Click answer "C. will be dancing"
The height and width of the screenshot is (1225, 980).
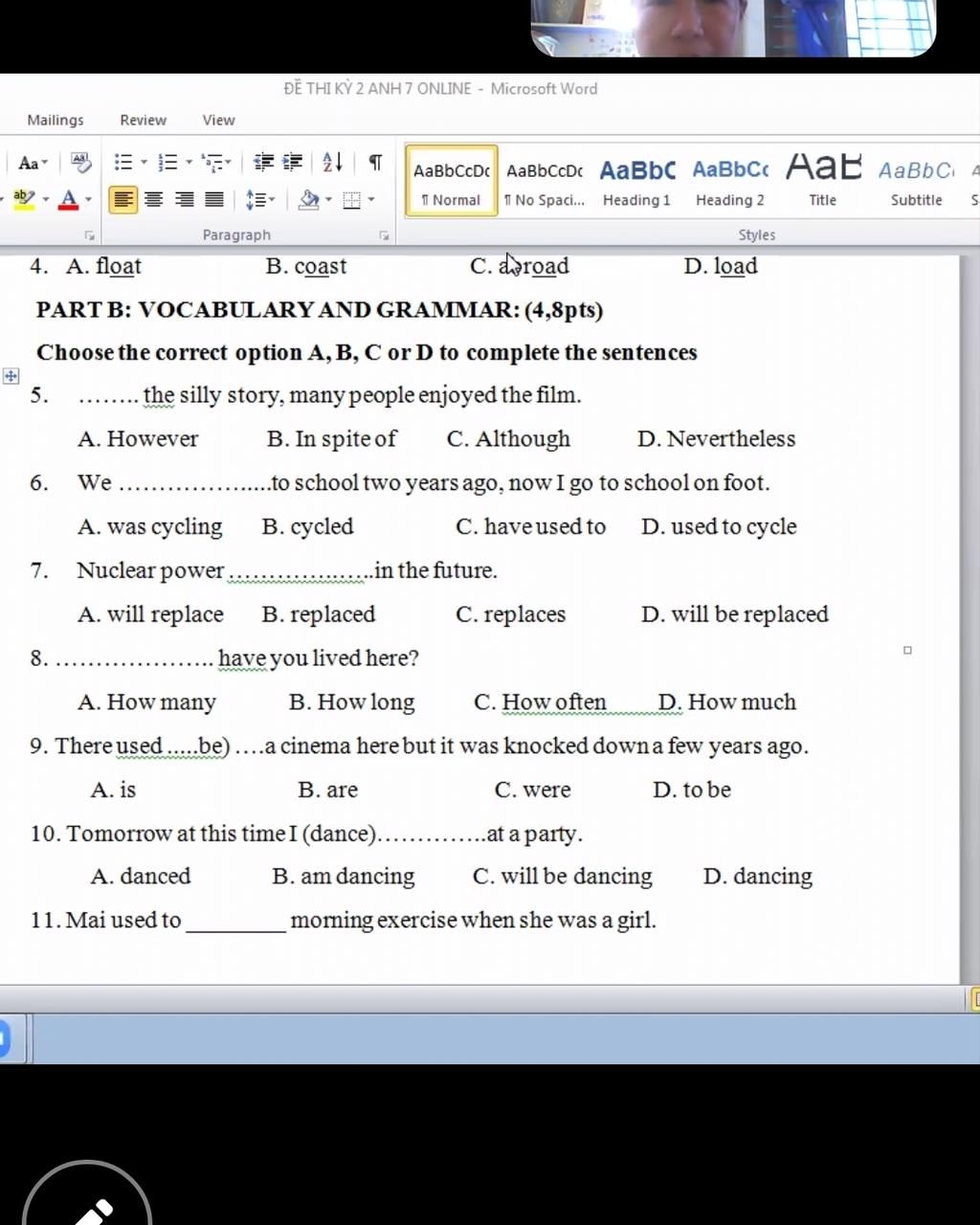coord(563,877)
